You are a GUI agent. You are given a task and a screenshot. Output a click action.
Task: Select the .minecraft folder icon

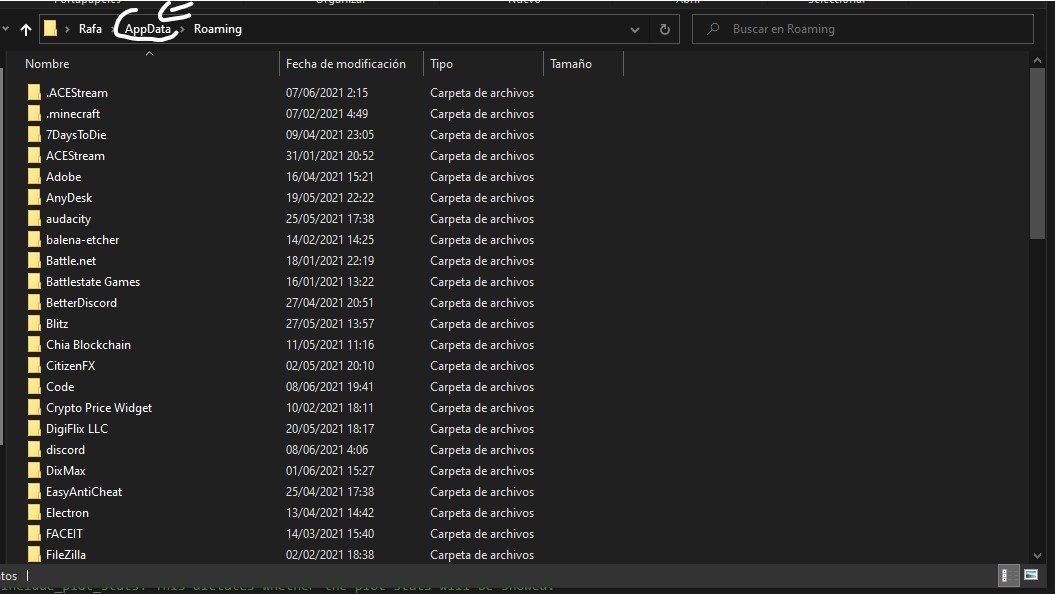click(34, 113)
